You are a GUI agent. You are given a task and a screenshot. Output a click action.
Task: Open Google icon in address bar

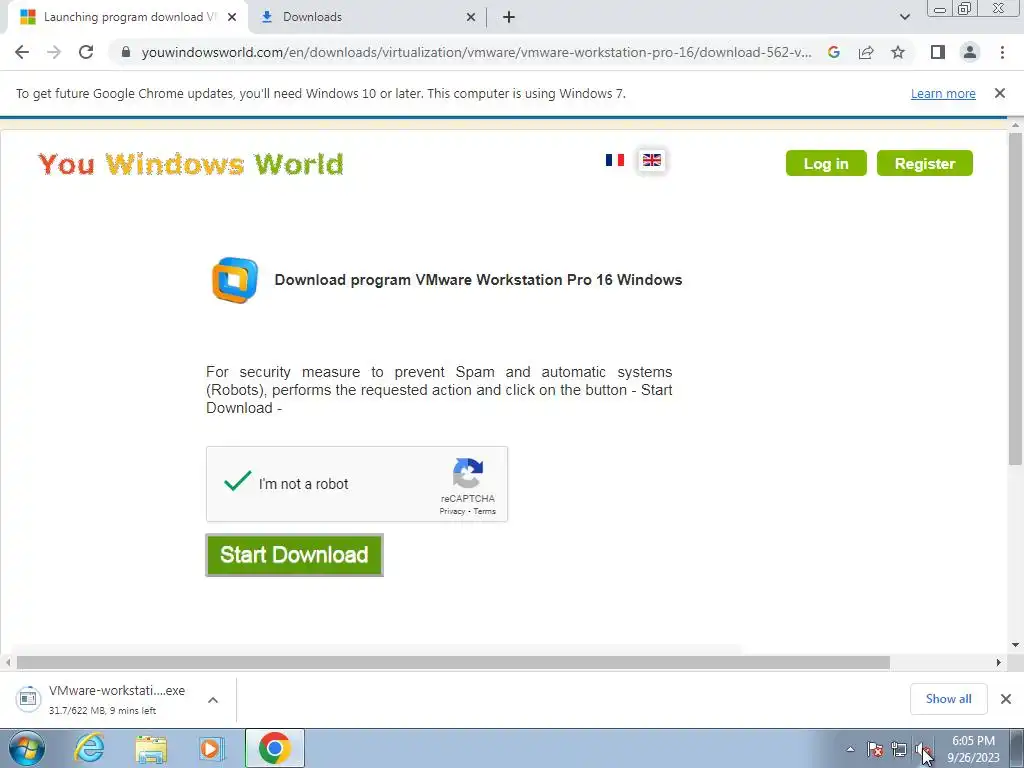(x=833, y=52)
